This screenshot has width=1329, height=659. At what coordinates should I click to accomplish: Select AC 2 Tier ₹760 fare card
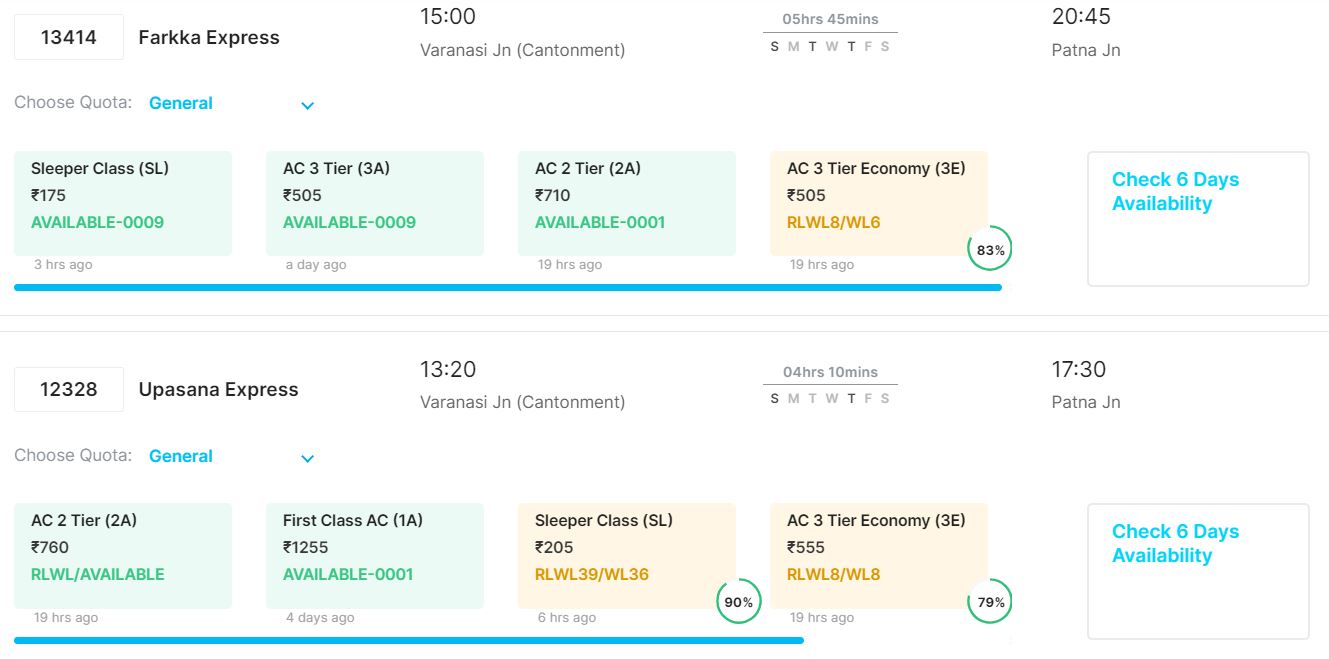[x=123, y=555]
